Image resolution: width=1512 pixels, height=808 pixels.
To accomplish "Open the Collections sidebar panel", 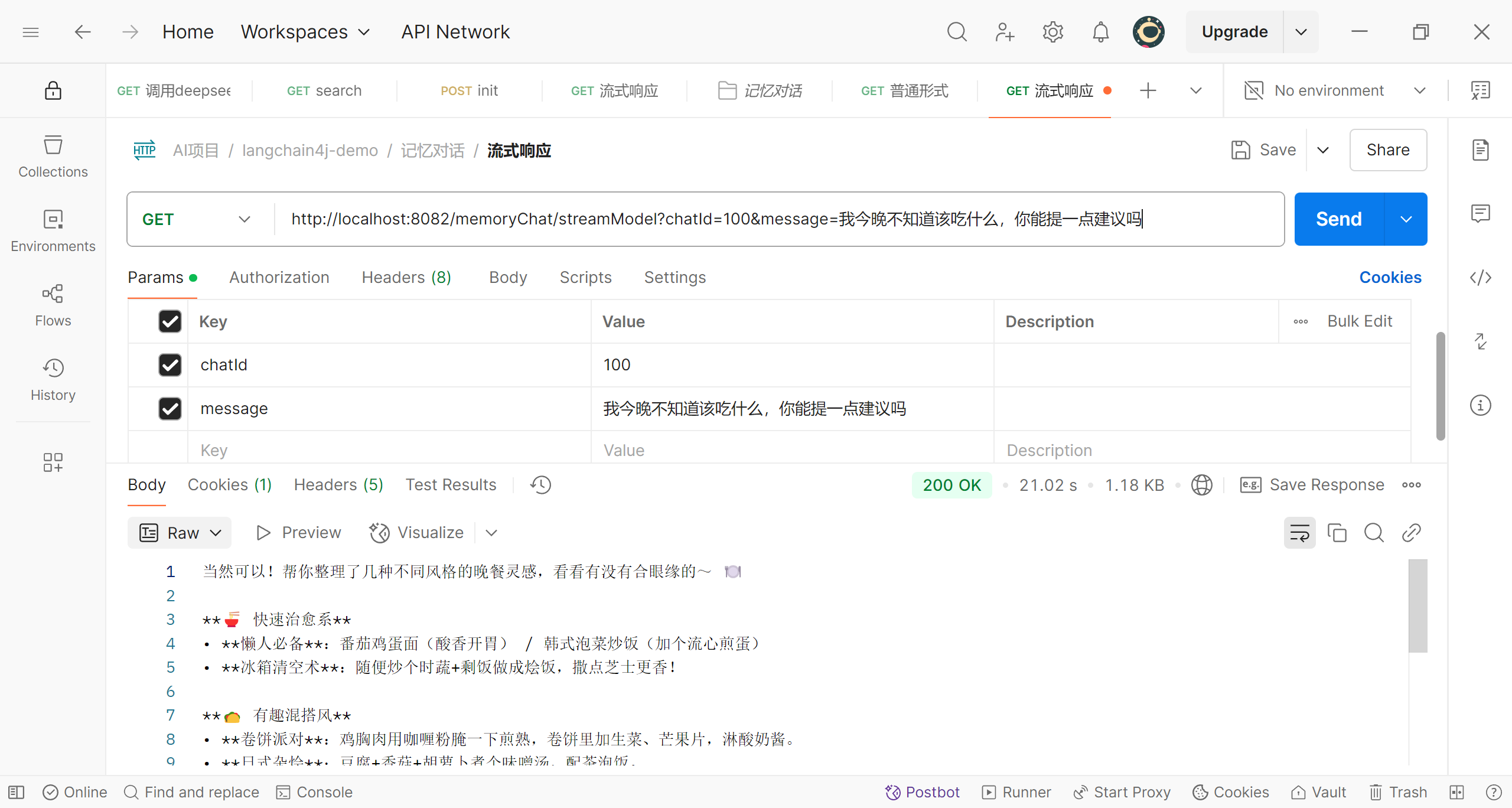I will tap(53, 156).
